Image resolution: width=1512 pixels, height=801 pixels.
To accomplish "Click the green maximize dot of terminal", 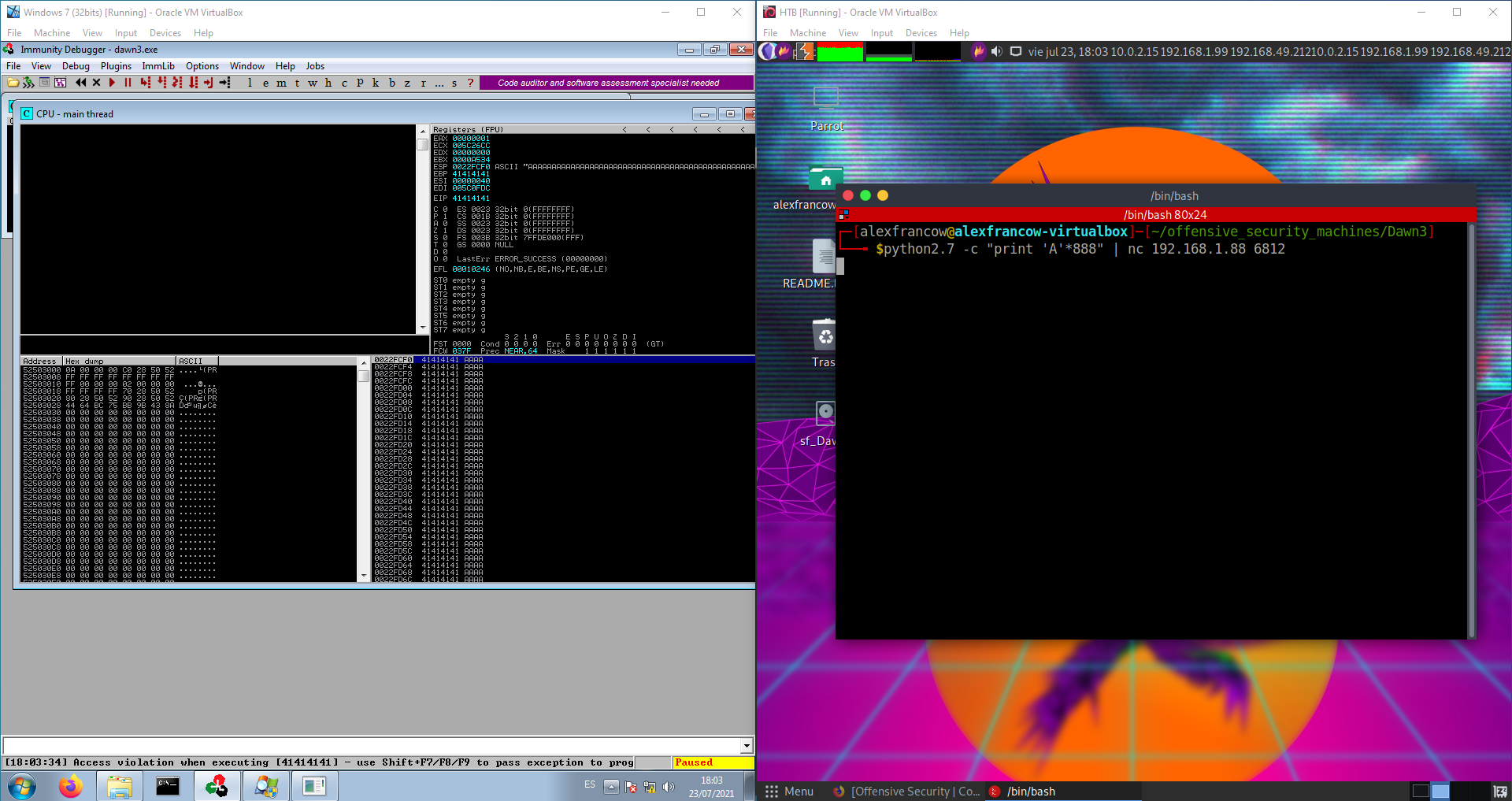I will coord(865,195).
